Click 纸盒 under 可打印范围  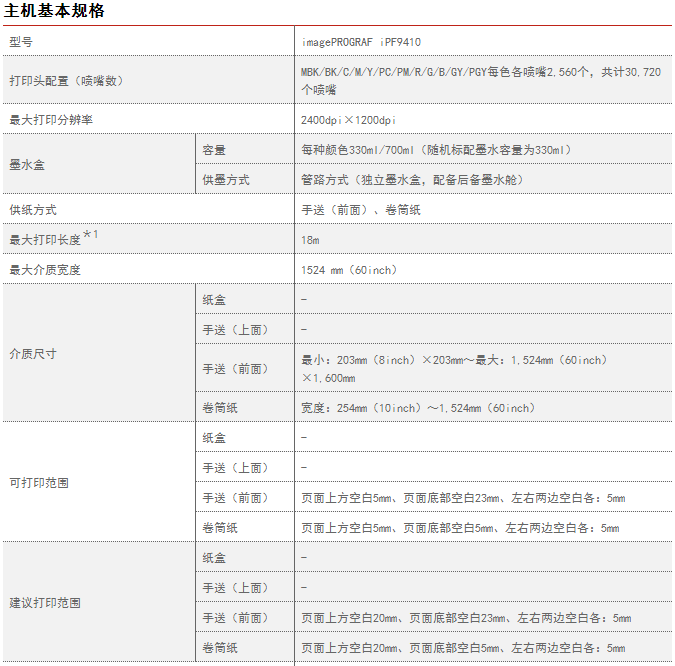(214, 438)
